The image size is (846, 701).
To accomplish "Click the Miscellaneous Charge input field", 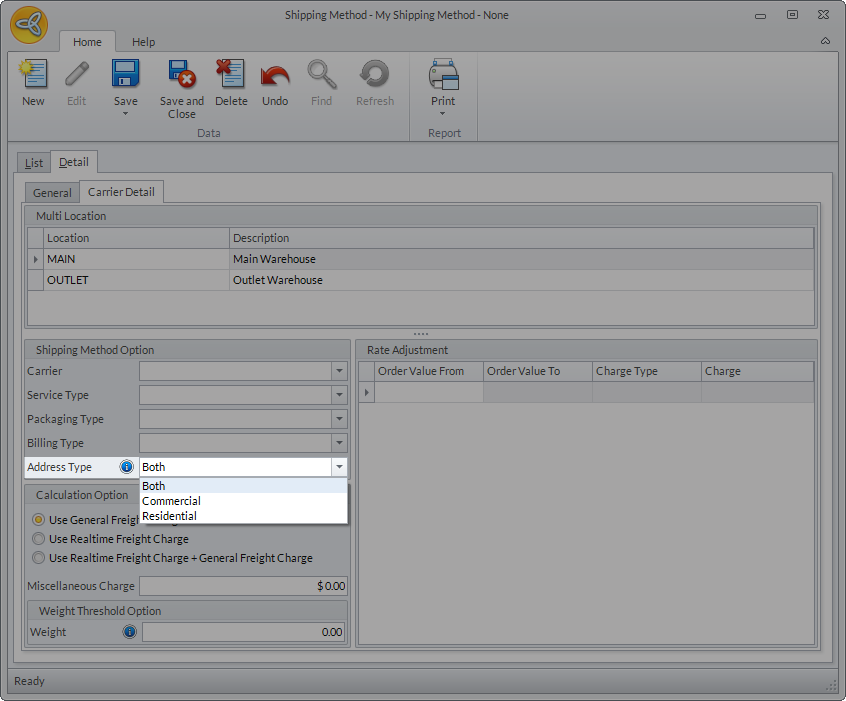I will pos(243,586).
